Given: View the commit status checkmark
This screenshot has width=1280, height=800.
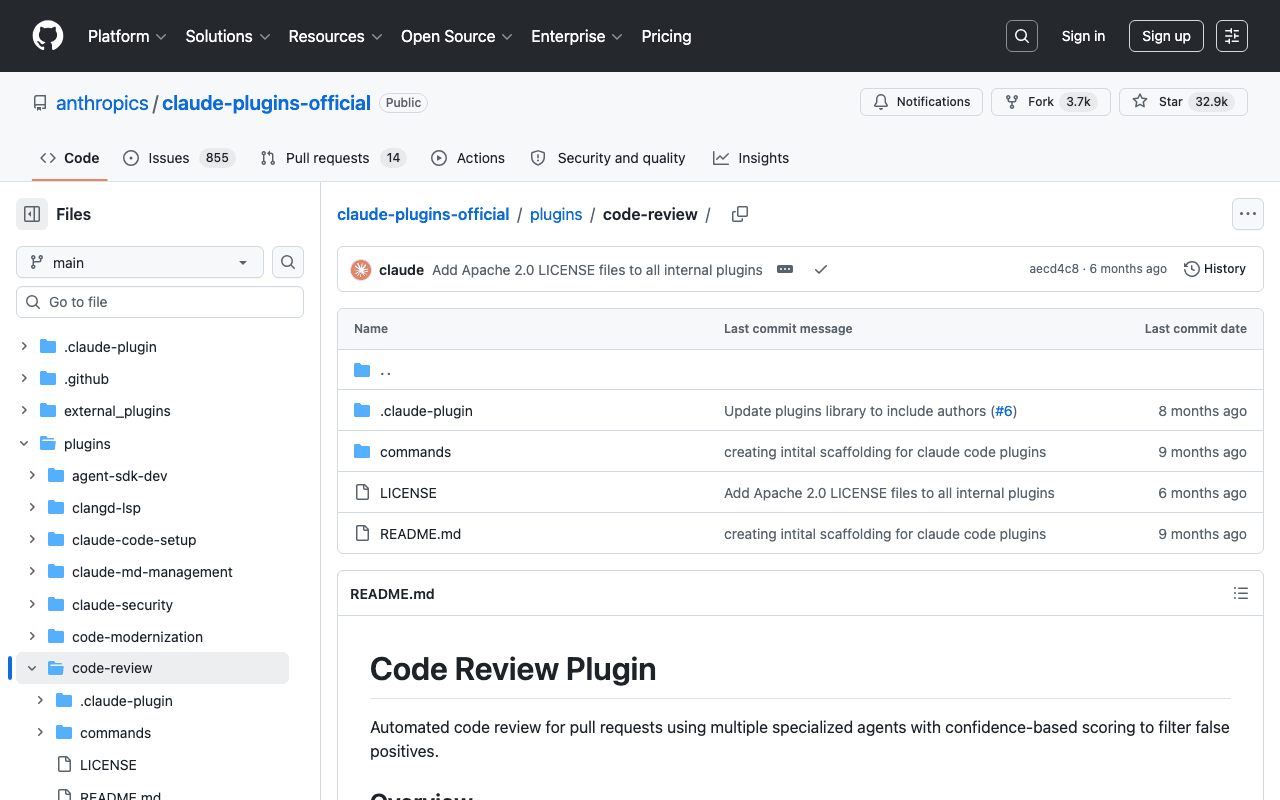Looking at the screenshot, I should click(821, 269).
